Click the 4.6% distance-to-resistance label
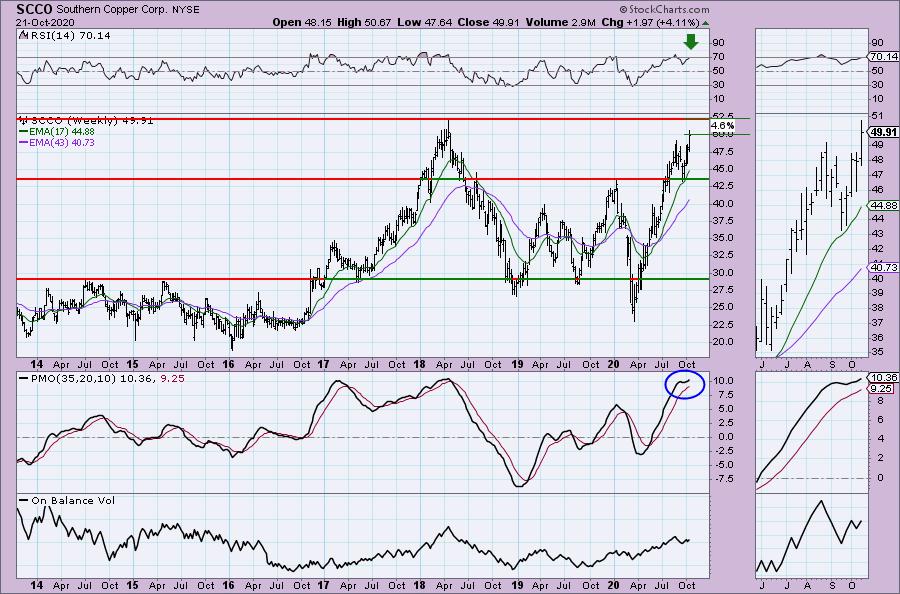This screenshot has width=900, height=594. (722, 126)
